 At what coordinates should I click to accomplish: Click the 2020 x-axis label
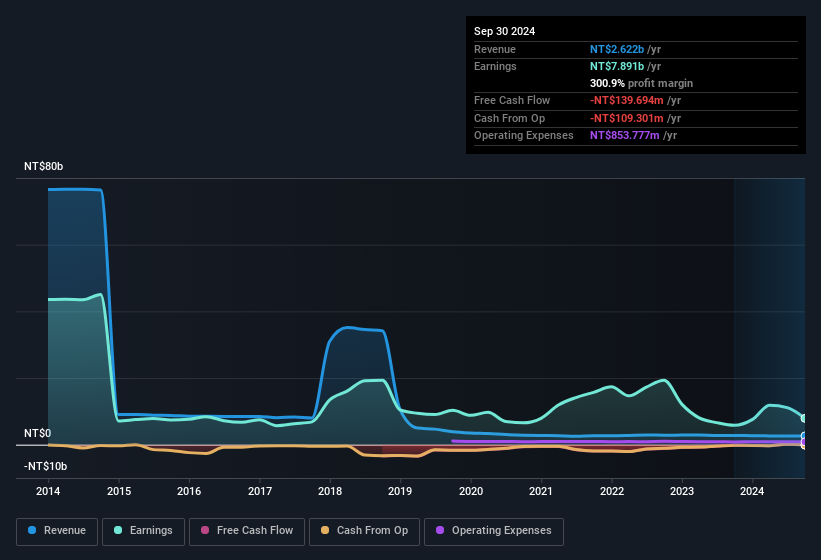(471, 491)
